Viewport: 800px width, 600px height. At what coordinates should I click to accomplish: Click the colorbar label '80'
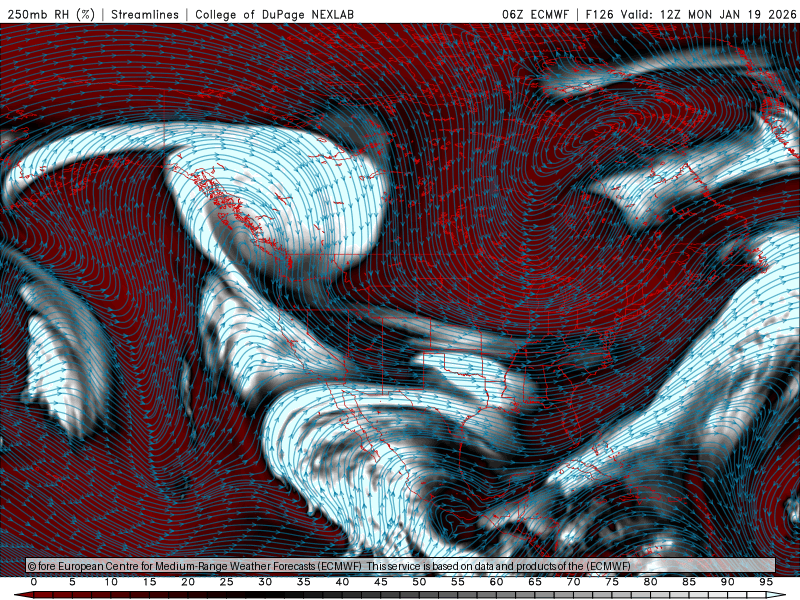coord(651,582)
